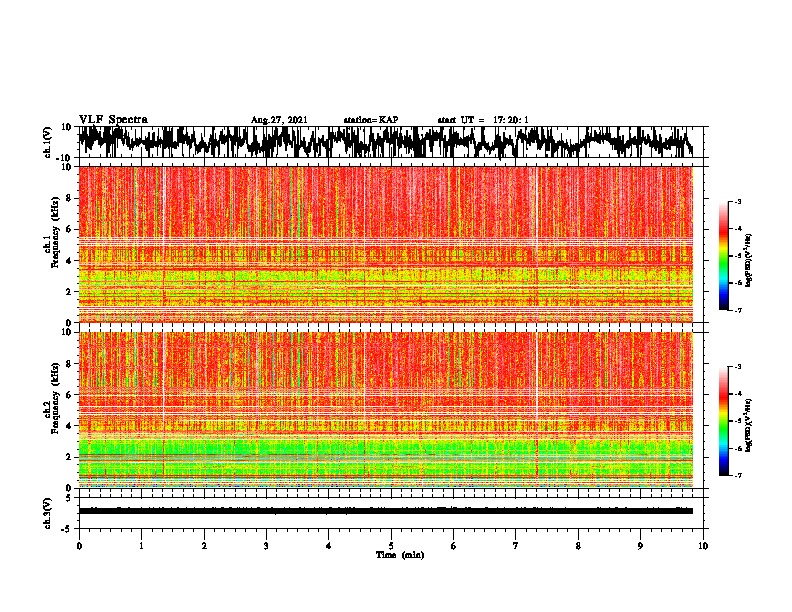Viewport: 792px width, 612px height.
Task: Click the ch.1(V) waveform panel
Action: [391, 142]
